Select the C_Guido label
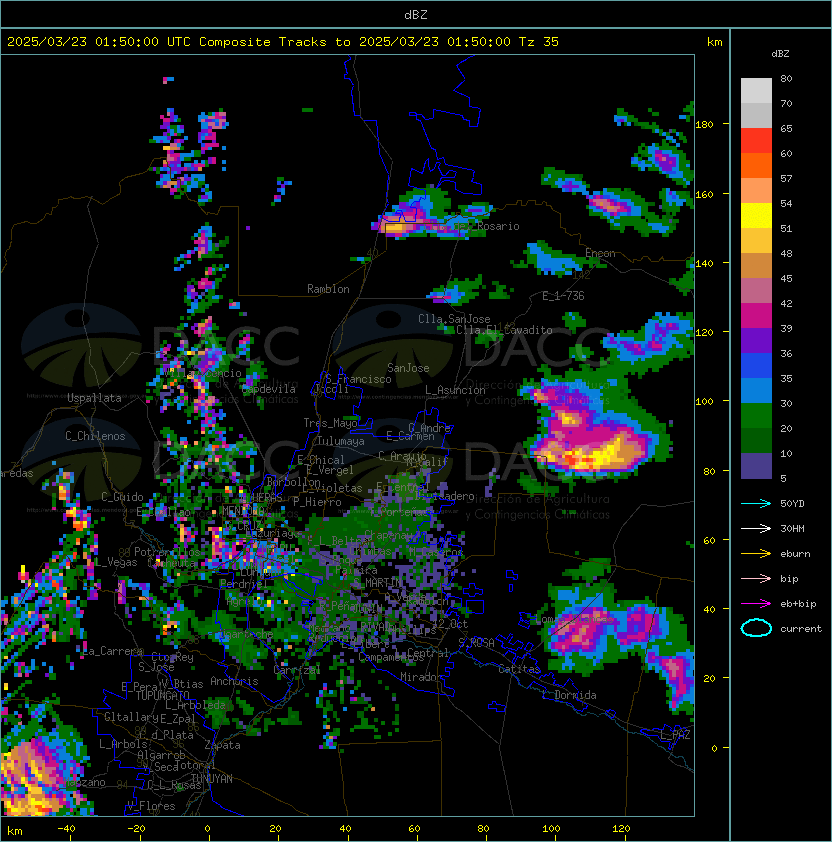 tap(122, 497)
